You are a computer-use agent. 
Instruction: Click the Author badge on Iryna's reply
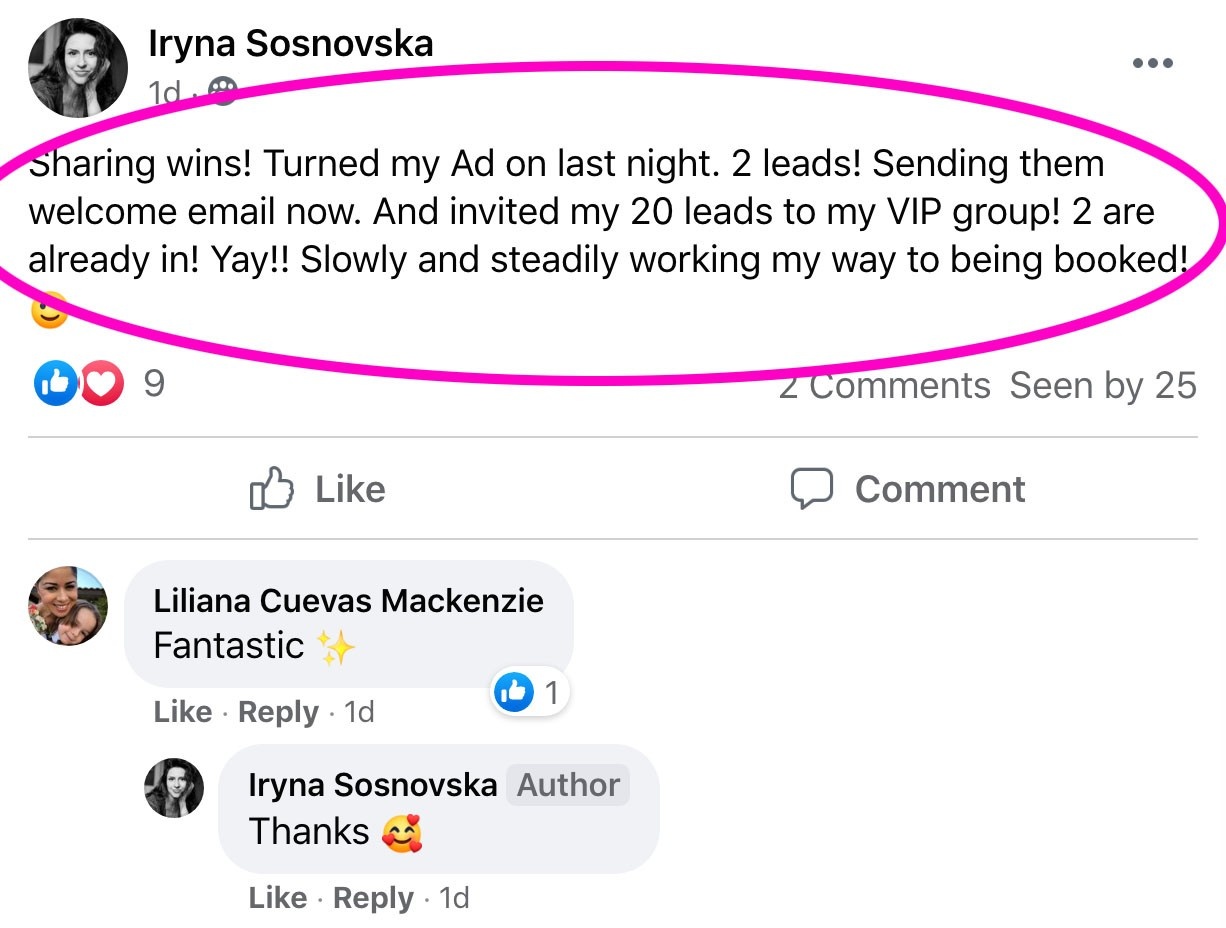pos(568,785)
